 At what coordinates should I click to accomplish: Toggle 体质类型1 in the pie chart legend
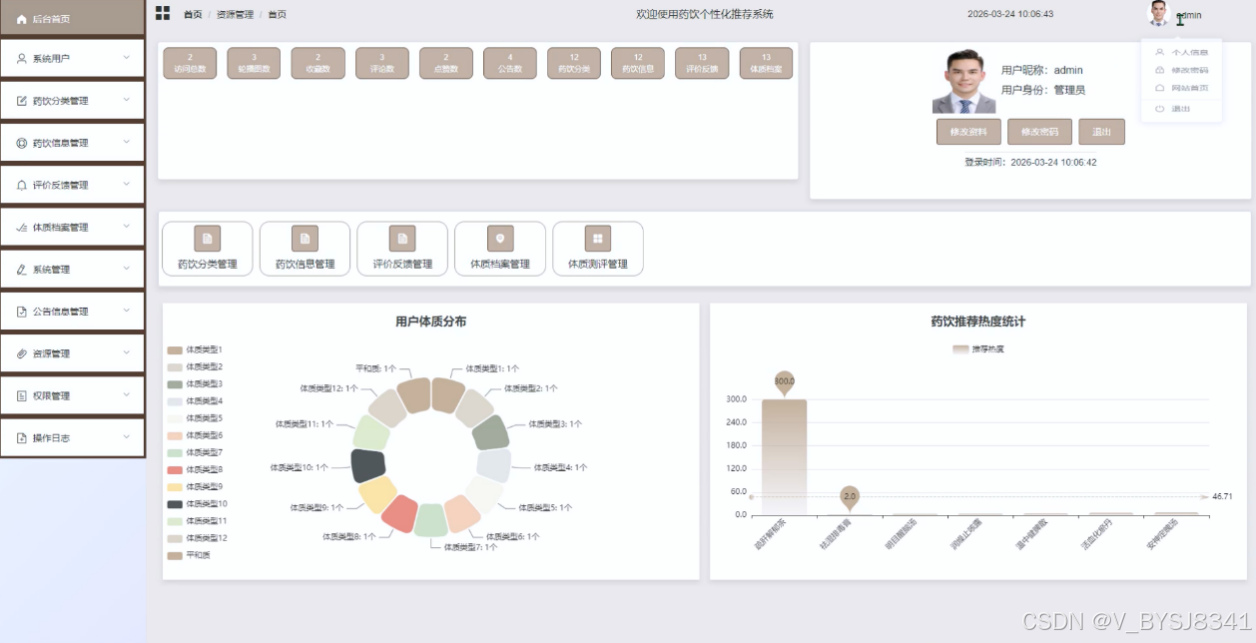(195, 350)
